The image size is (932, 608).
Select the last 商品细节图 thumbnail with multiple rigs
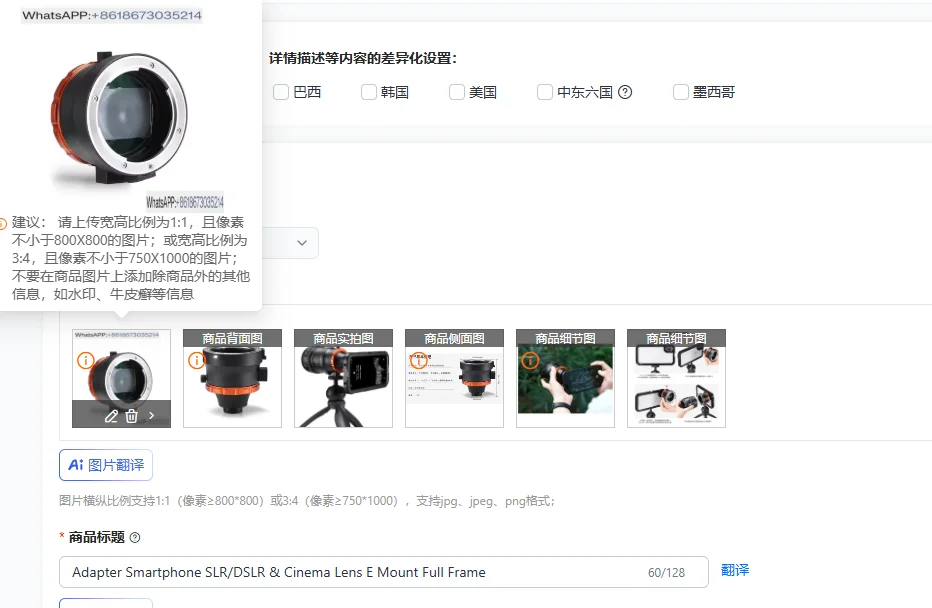tap(676, 379)
